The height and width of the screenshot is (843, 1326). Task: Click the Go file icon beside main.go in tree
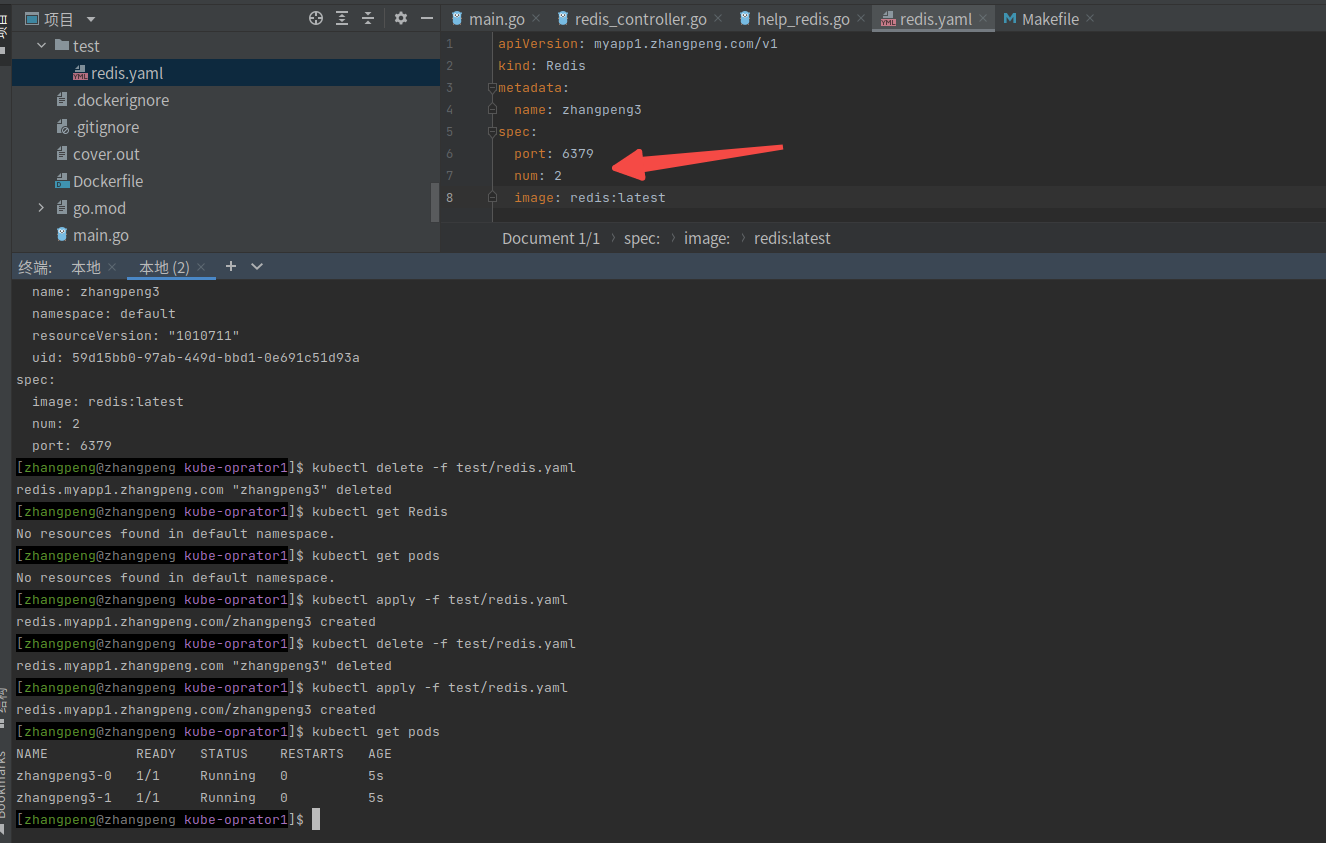tap(62, 235)
